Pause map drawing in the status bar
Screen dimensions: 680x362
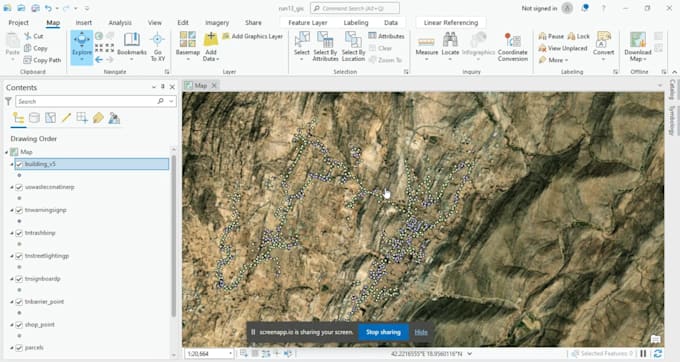pyautogui.click(x=644, y=354)
